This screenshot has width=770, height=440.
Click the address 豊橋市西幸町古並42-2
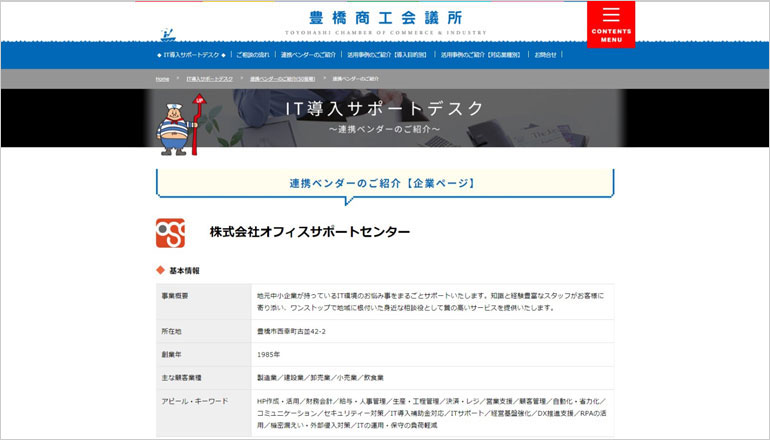(x=291, y=331)
